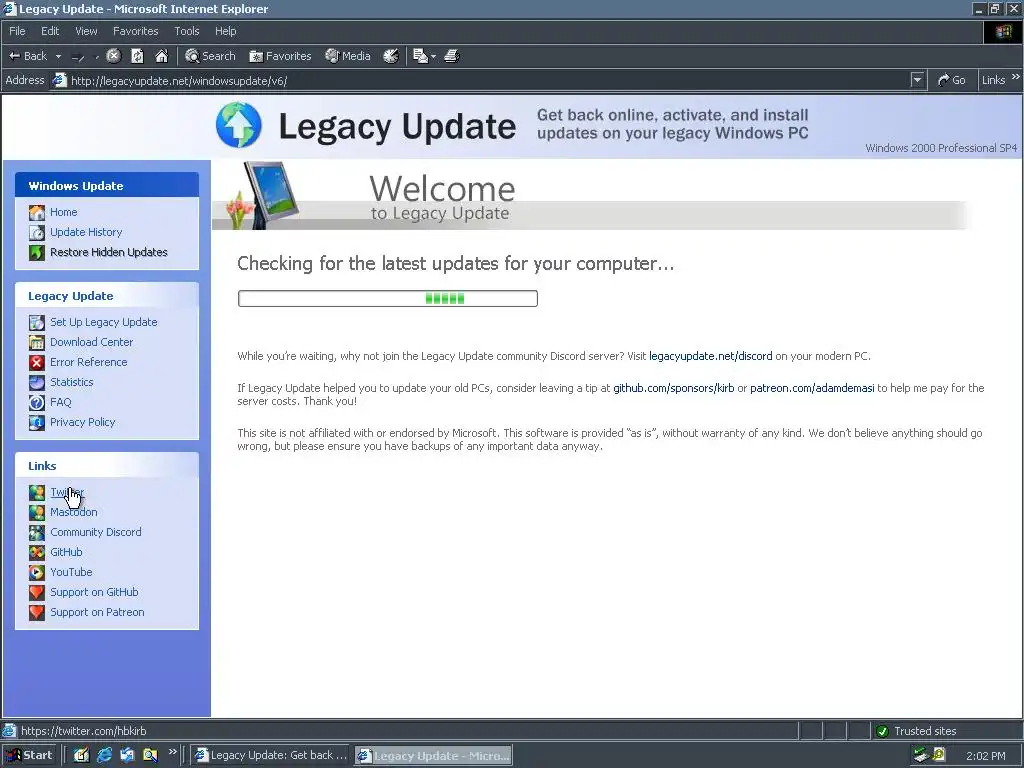This screenshot has height=768, width=1024.
Task: Click the Download Center icon
Action: 37,342
